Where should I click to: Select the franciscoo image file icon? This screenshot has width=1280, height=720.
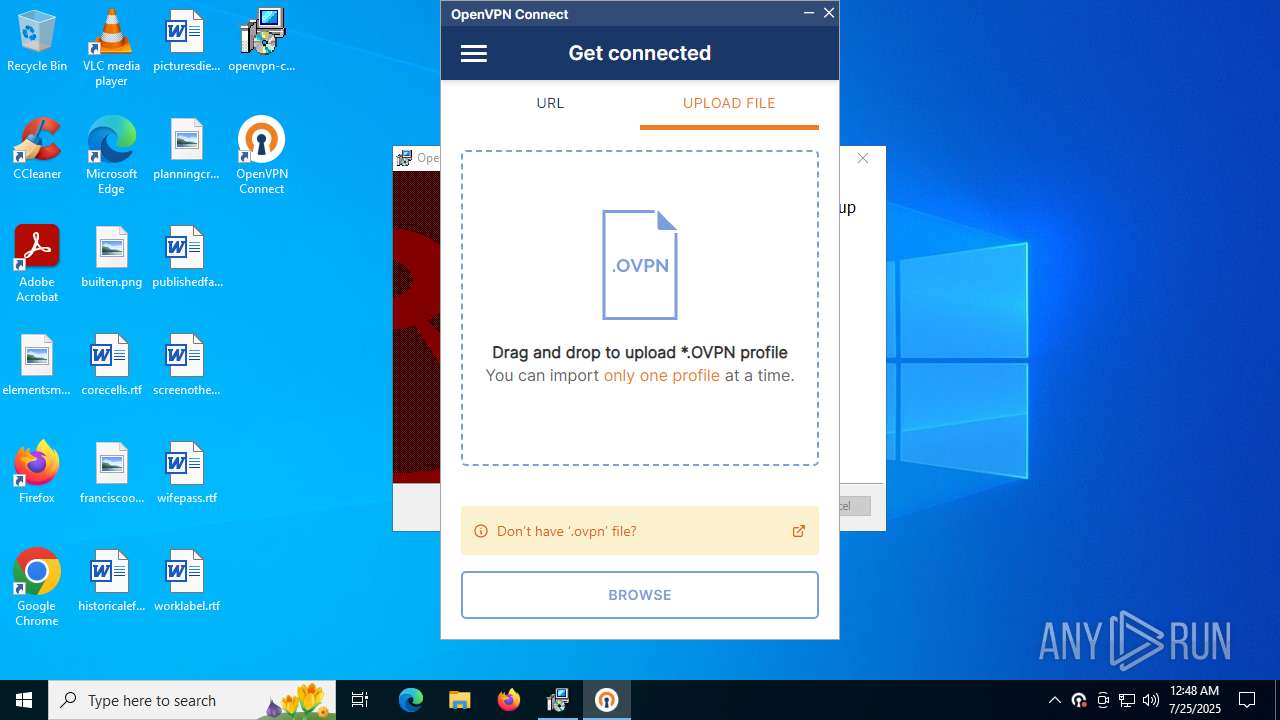pos(111,473)
